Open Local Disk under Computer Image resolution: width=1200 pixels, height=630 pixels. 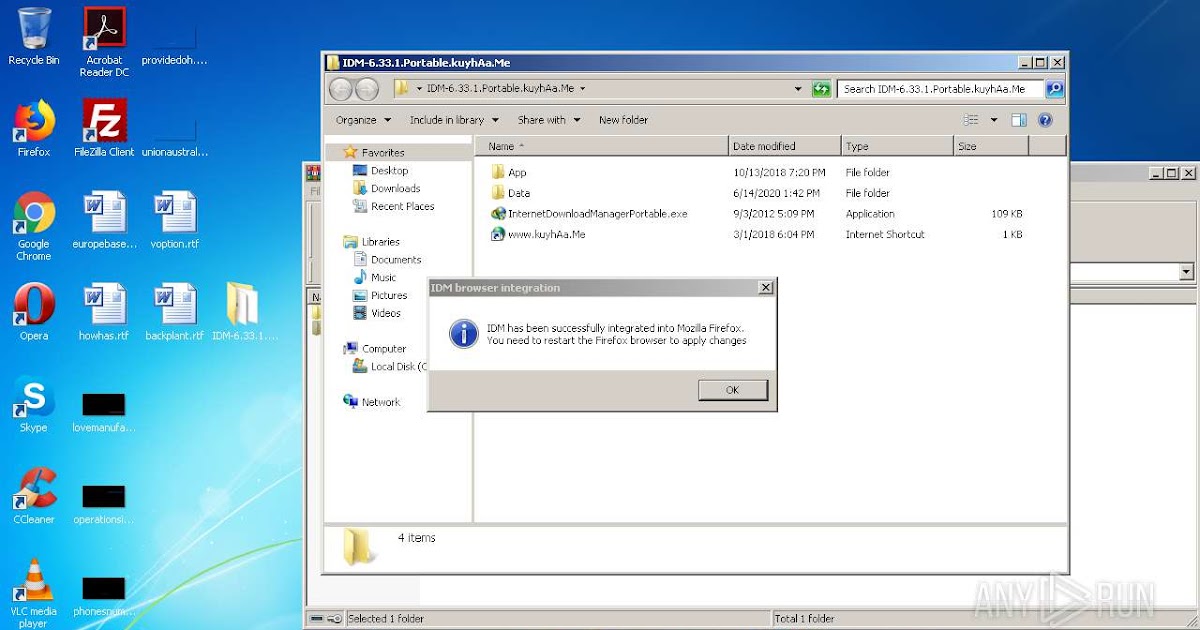tap(392, 367)
